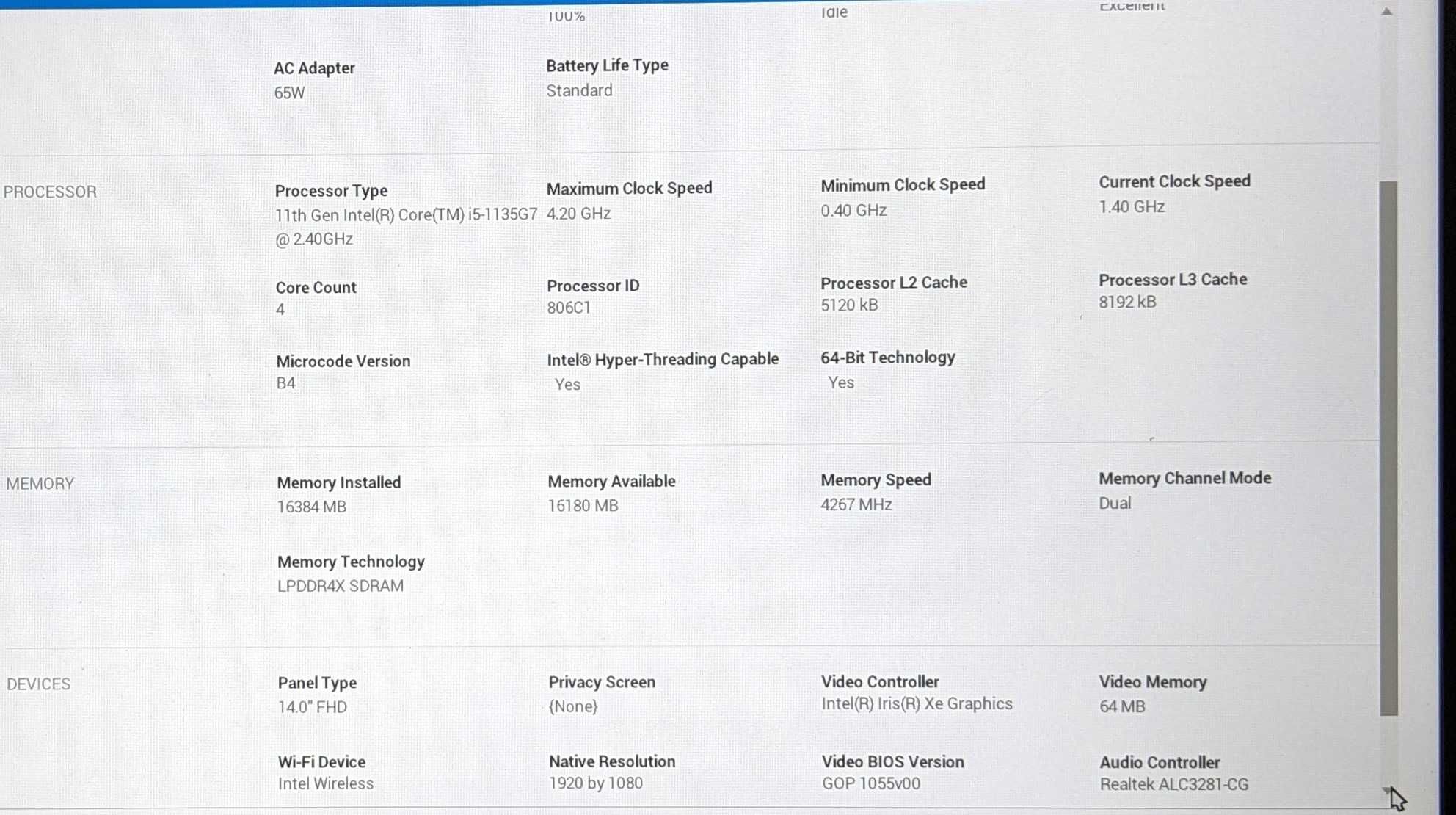Click the vertical scrollbar thumb
The height and width of the screenshot is (815, 1456).
click(x=1388, y=448)
